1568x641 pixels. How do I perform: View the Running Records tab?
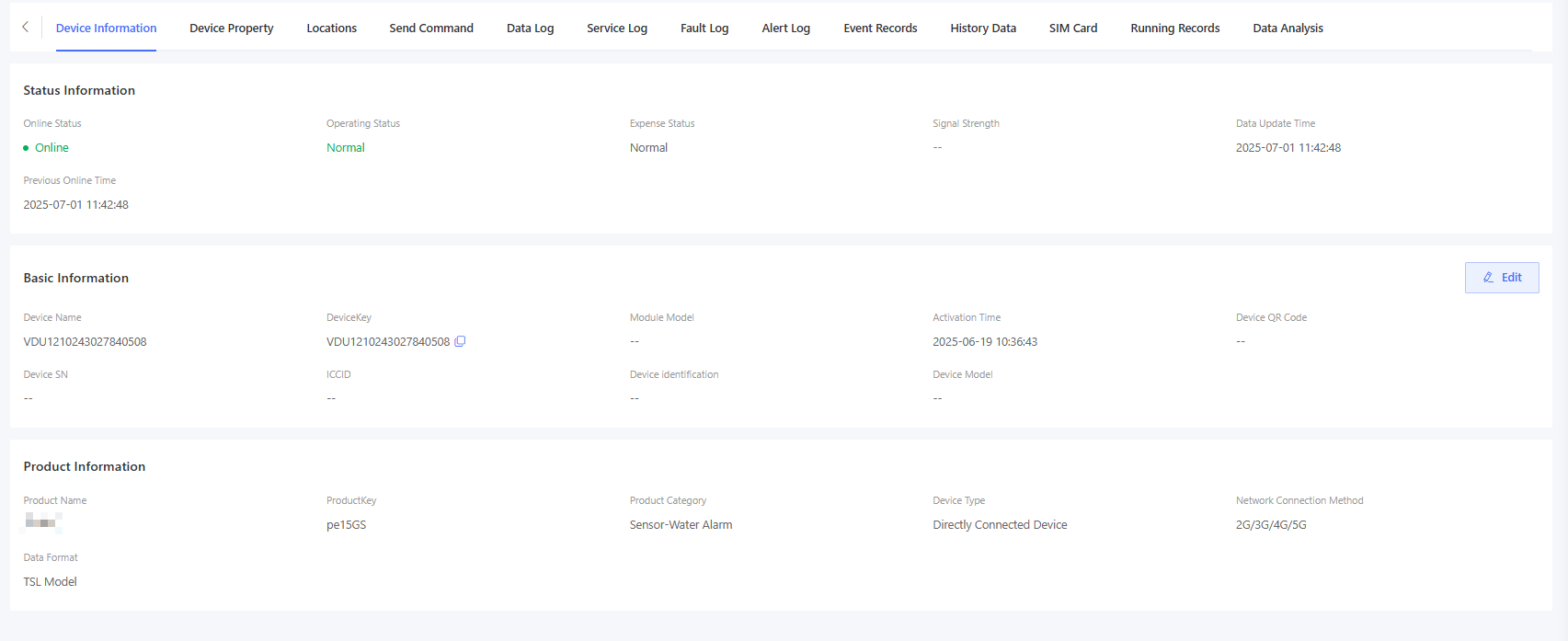click(1174, 29)
